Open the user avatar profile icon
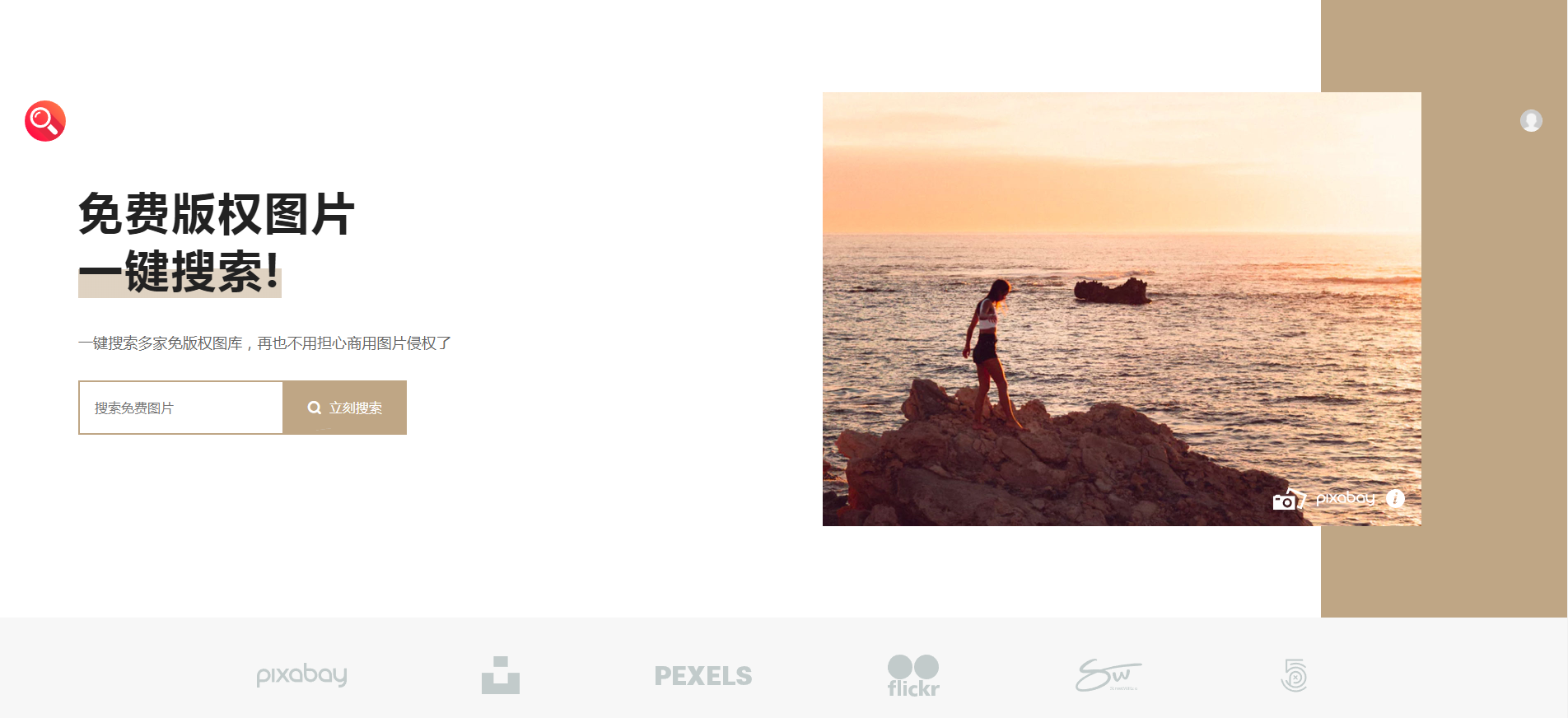Viewport: 1568px width, 718px height. click(1531, 121)
